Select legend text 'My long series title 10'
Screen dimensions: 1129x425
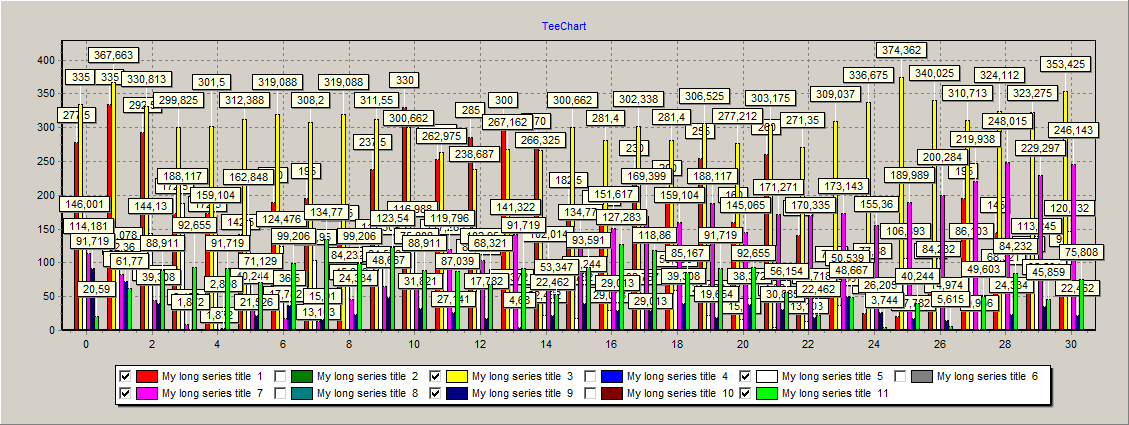click(679, 393)
